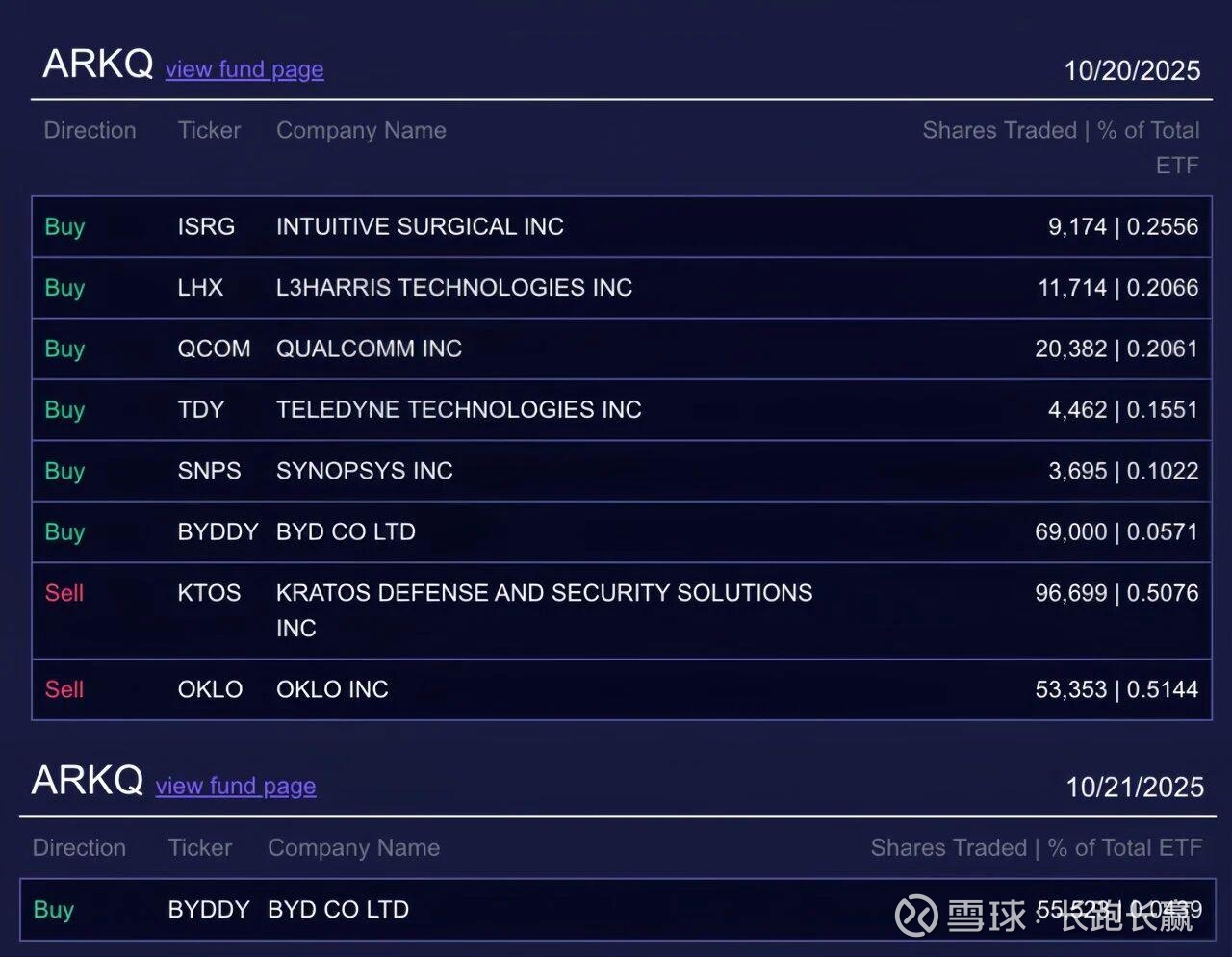Screen dimensions: 1232x957
Task: Select the LHX ticker cell
Action: click(x=200, y=287)
